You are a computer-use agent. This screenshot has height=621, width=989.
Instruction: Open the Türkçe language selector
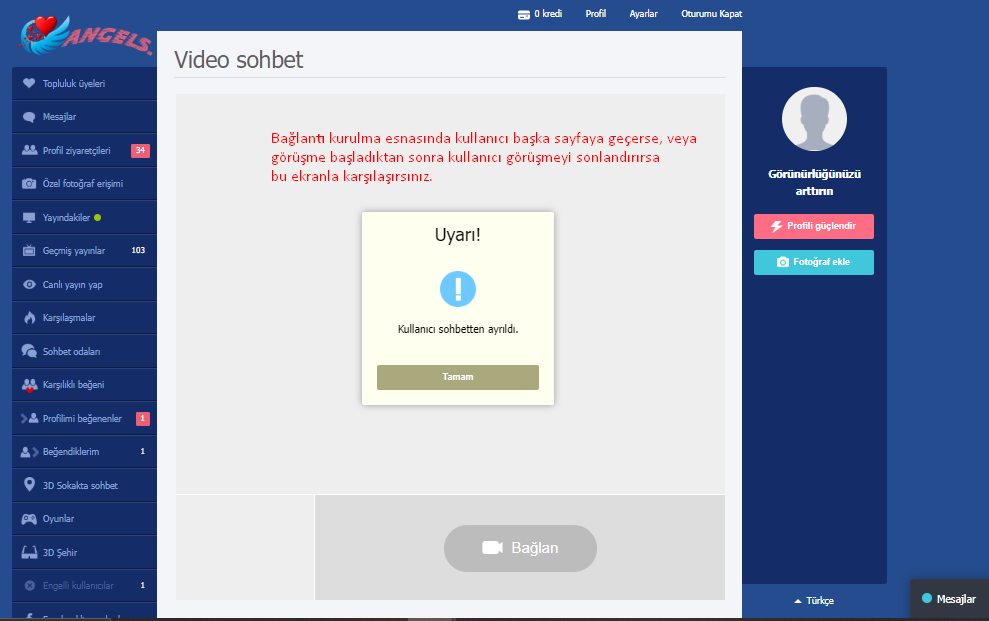point(814,601)
